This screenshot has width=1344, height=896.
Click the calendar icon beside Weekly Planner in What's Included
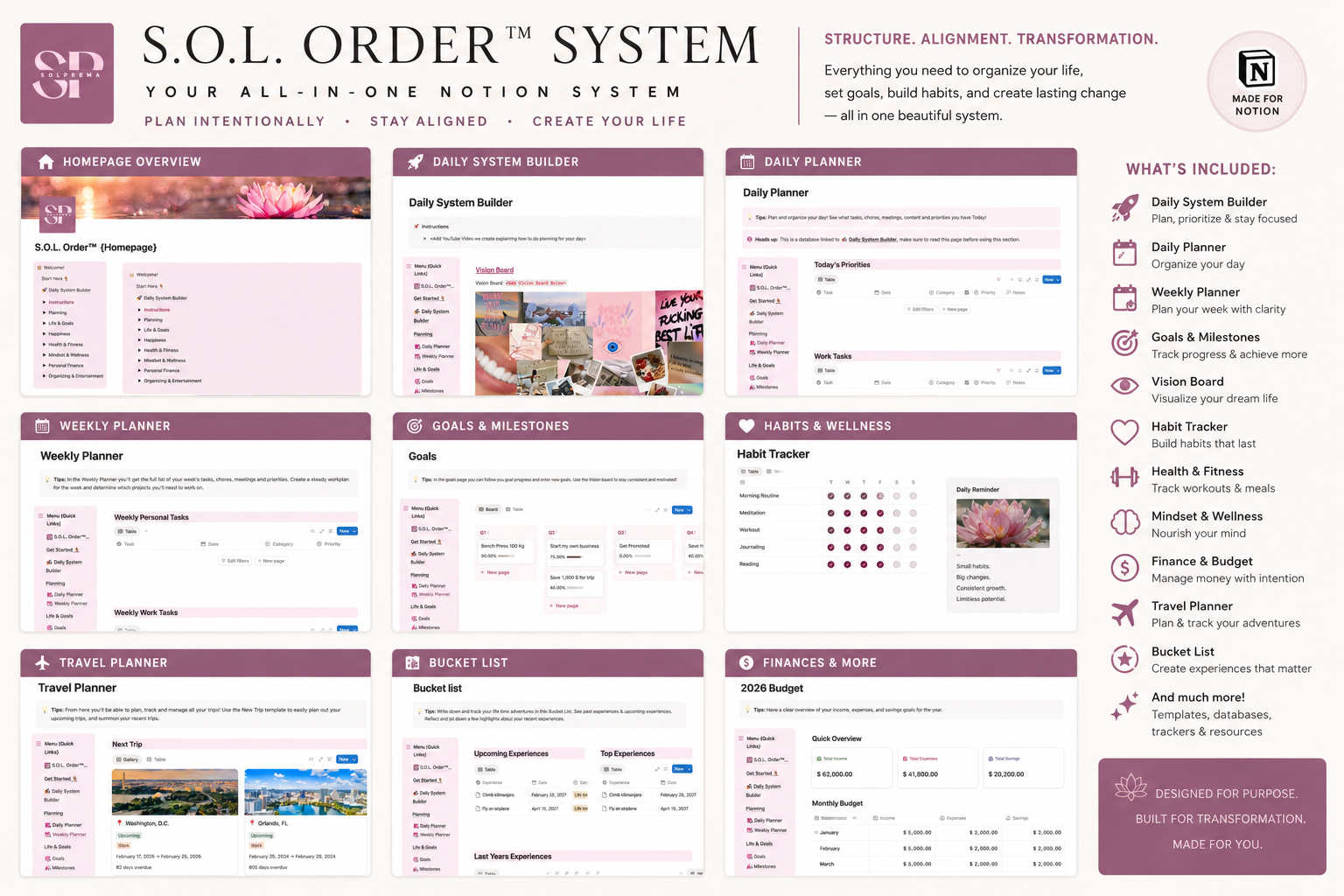click(1124, 298)
